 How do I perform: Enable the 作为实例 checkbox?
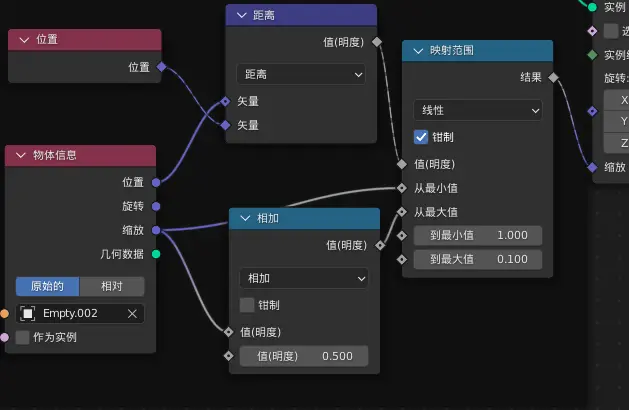[x=22, y=337]
